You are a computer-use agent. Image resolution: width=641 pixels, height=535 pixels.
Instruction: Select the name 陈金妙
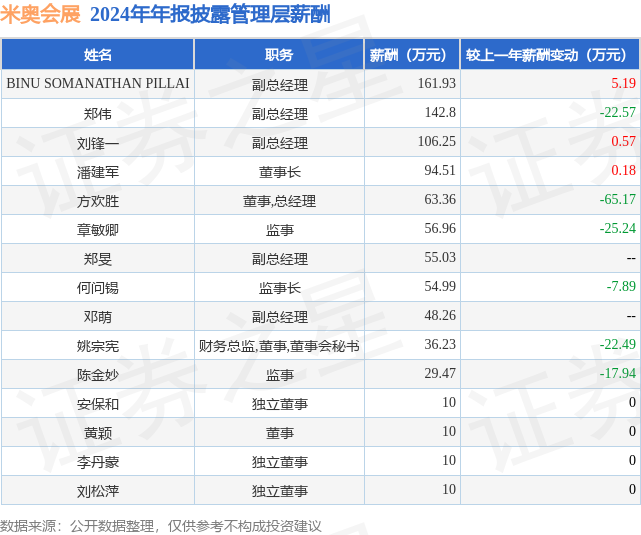(98, 375)
